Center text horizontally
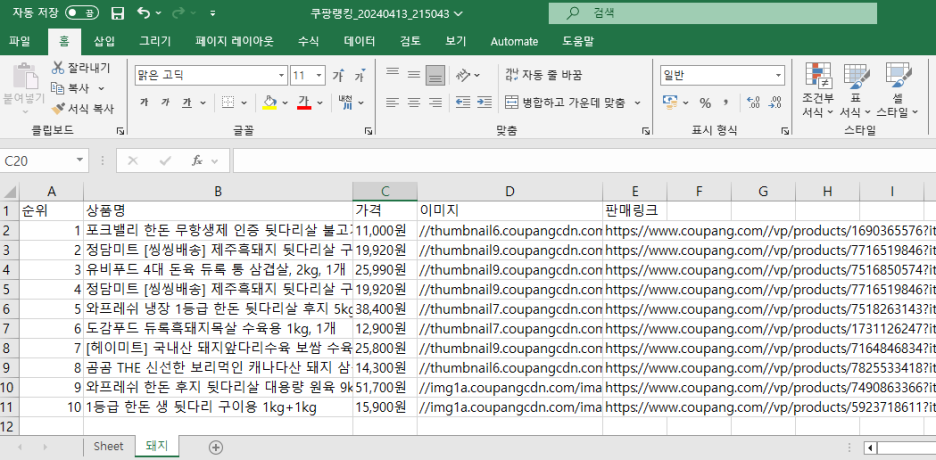The image size is (936, 460). click(x=414, y=103)
